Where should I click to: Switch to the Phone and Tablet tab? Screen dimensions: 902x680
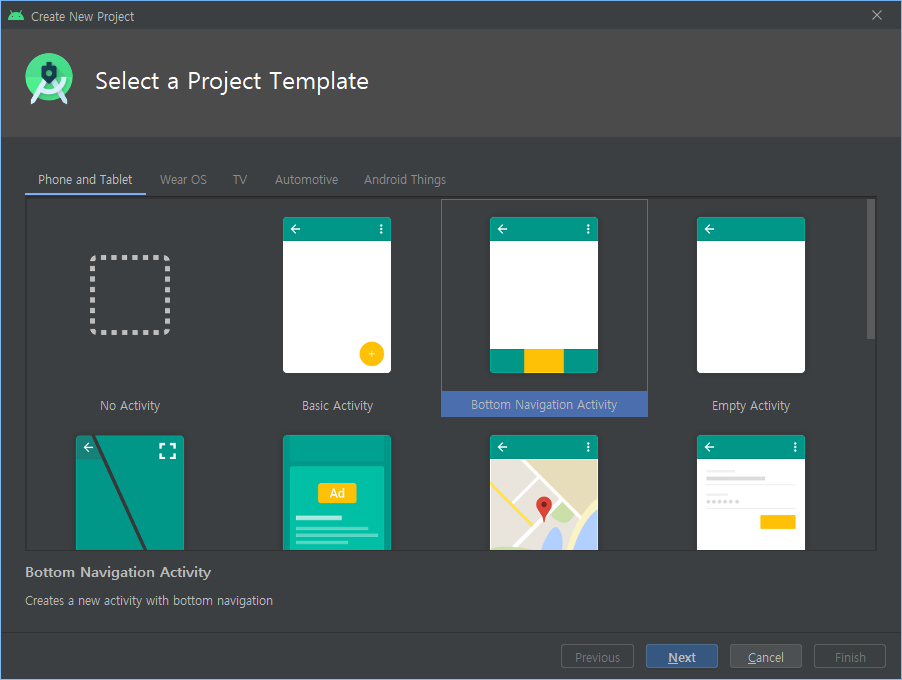(85, 179)
